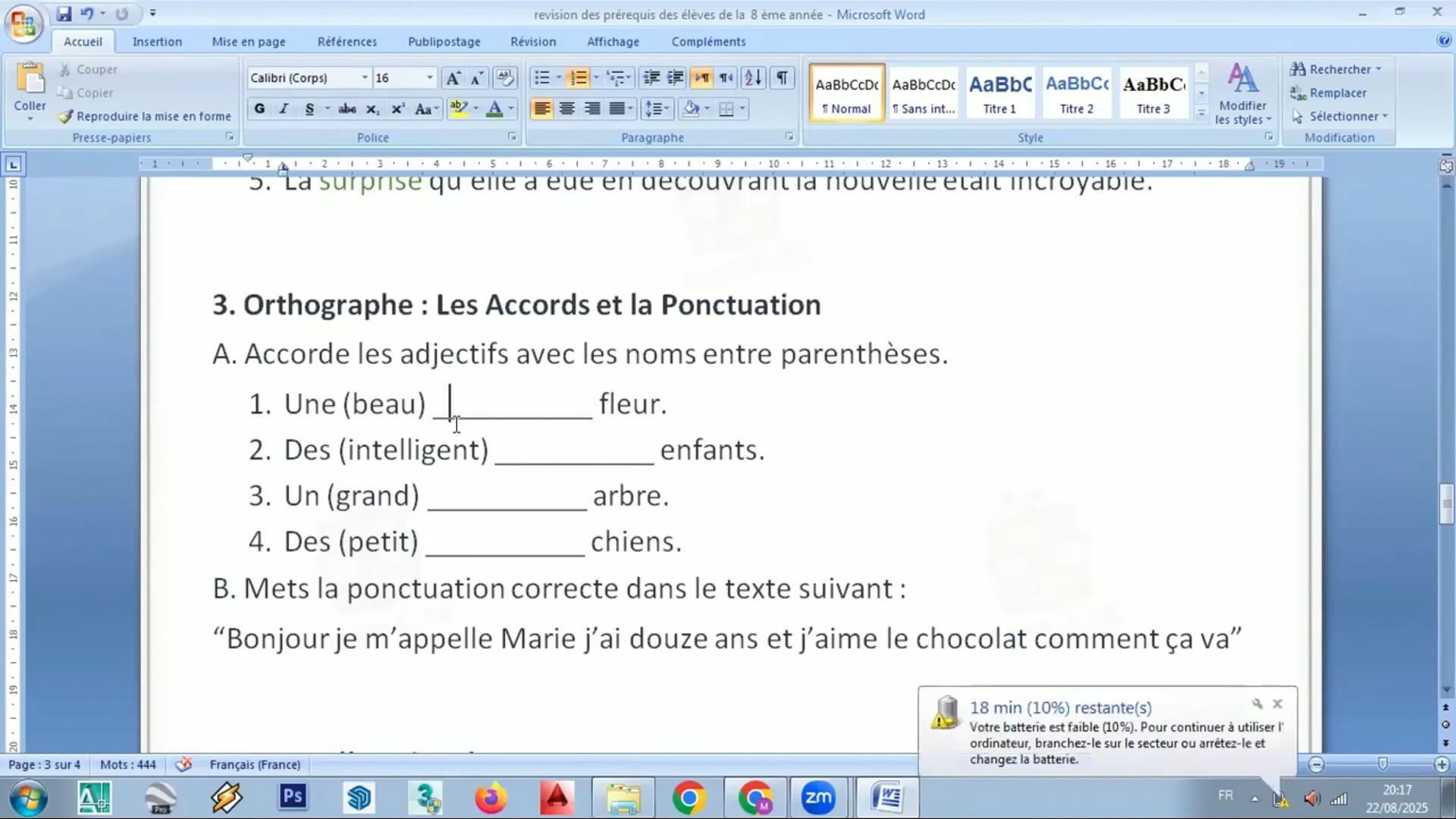Screen dimensions: 1456x819
Task: Open Photoshop from the taskbar
Action: coord(292,797)
